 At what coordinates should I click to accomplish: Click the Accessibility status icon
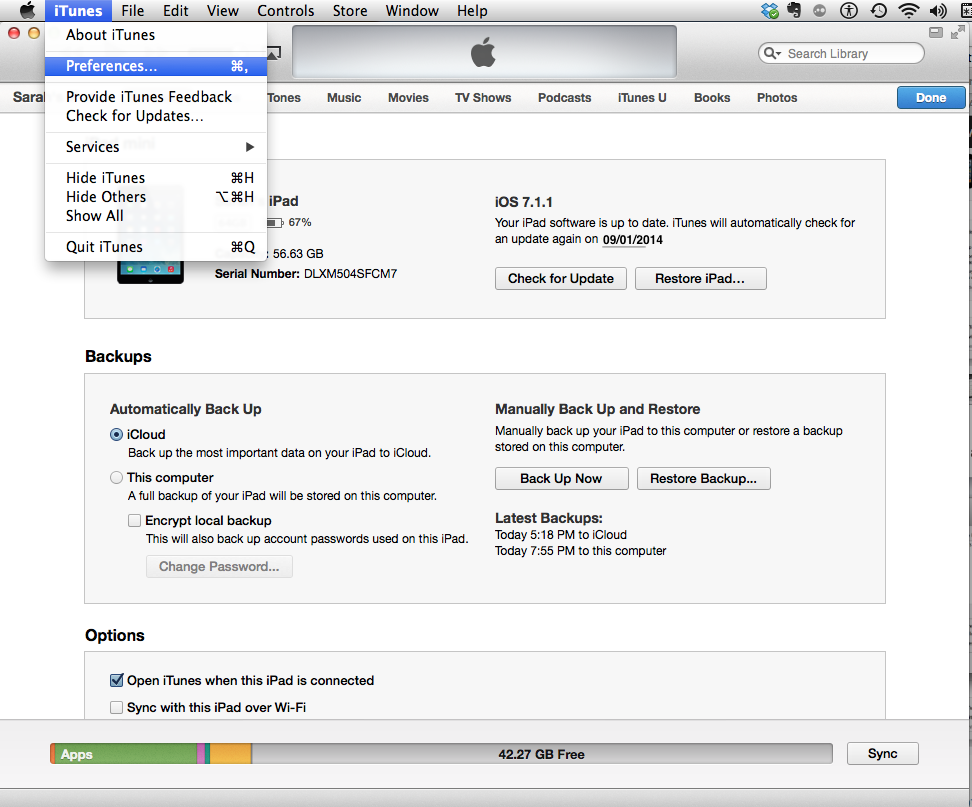pos(849,11)
